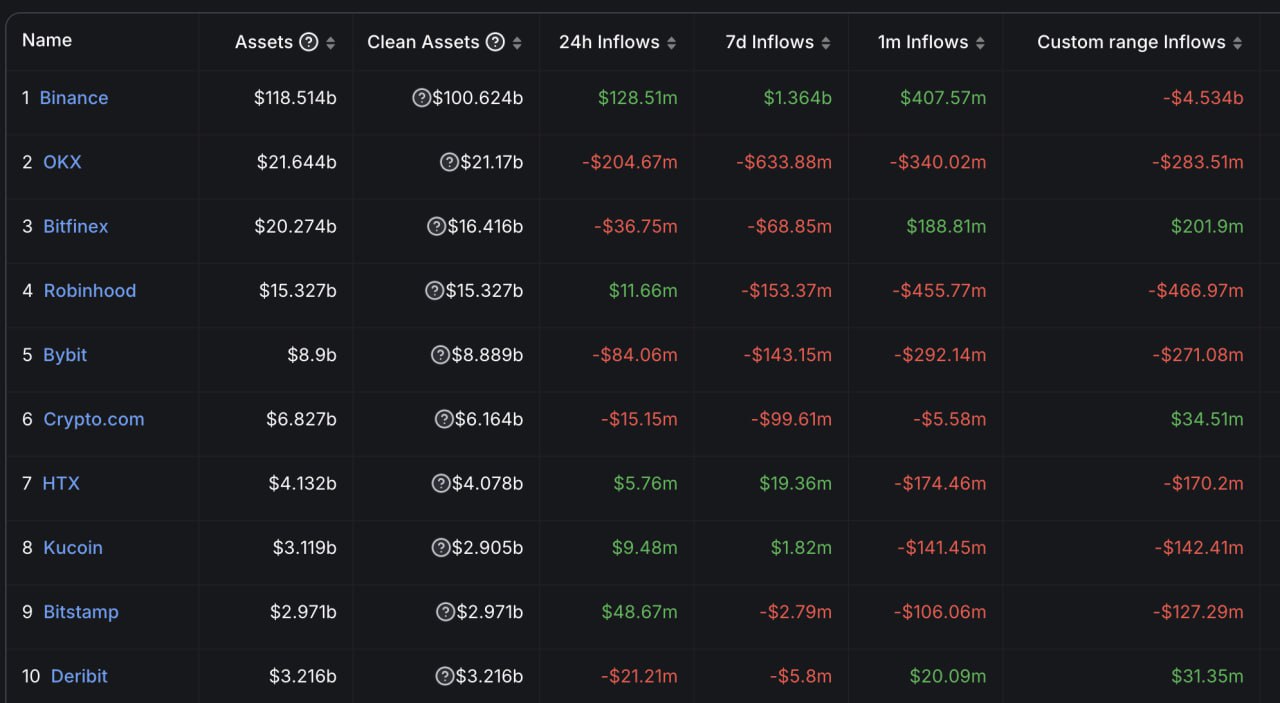The height and width of the screenshot is (703, 1280).
Task: Click the custom range value $34.51m
Action: pyautogui.click(x=1208, y=419)
